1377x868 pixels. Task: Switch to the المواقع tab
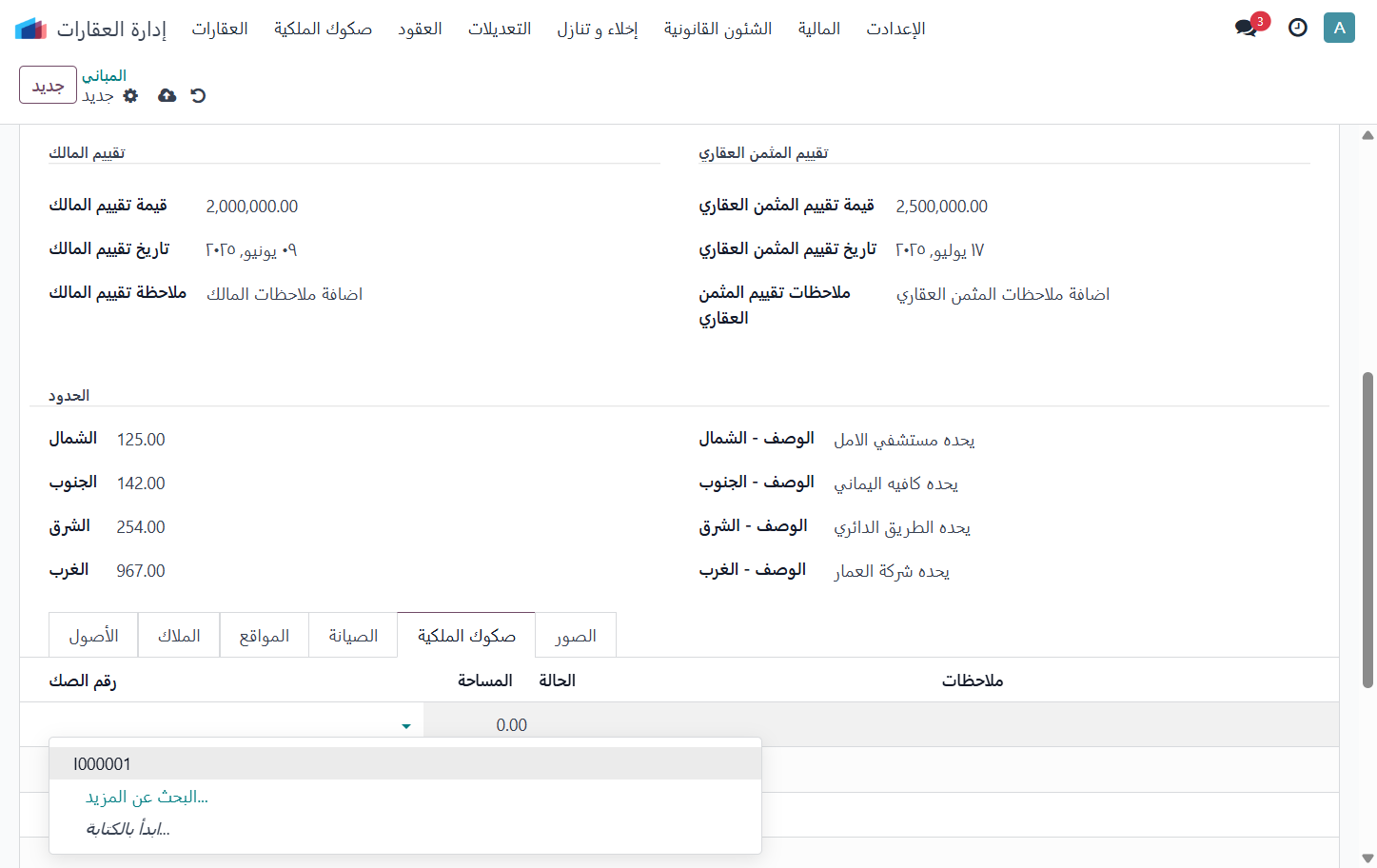point(265,635)
